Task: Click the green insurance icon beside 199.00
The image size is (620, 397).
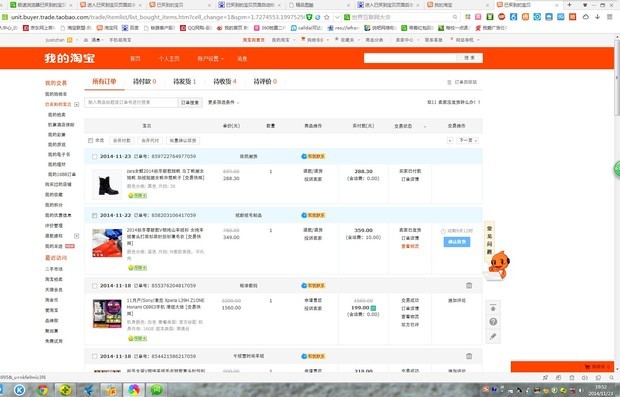Action: pos(373,308)
